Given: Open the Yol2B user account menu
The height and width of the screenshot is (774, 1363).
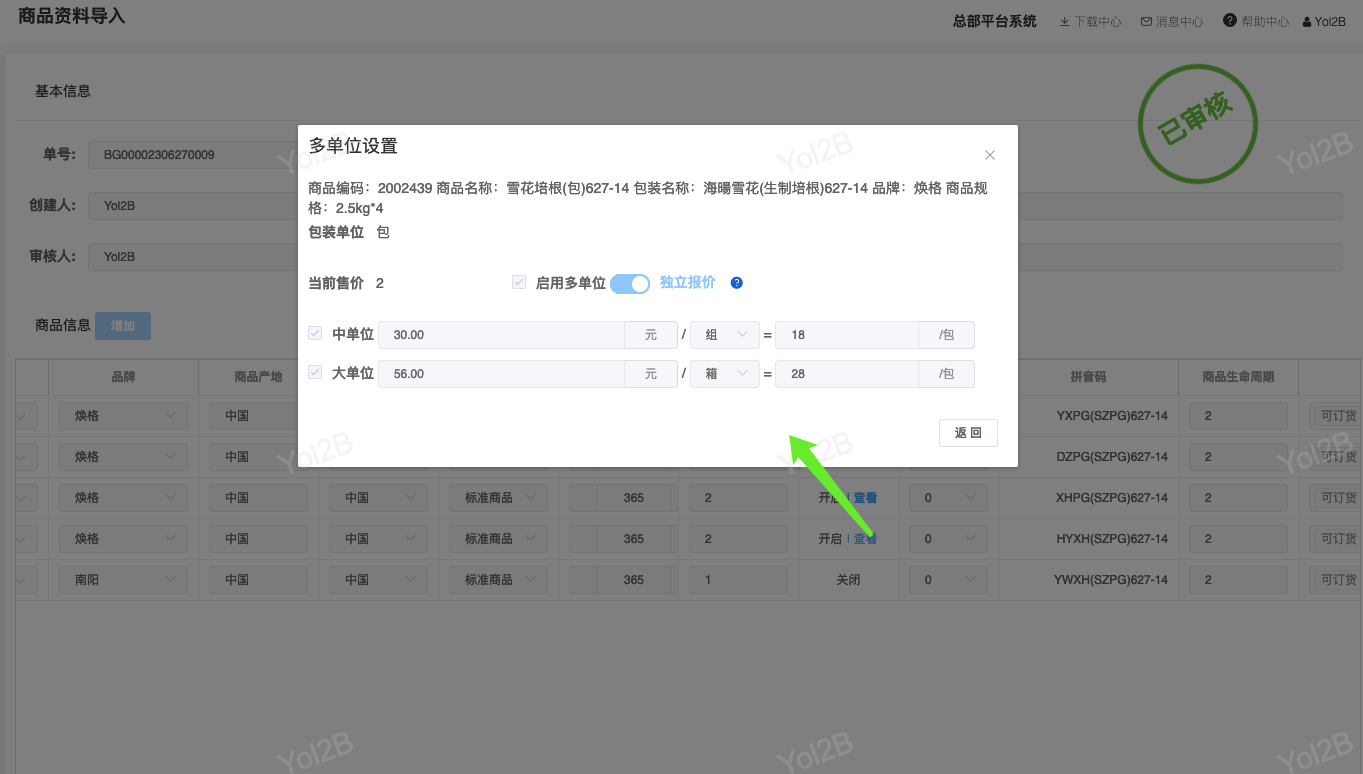Looking at the screenshot, I should (1324, 21).
